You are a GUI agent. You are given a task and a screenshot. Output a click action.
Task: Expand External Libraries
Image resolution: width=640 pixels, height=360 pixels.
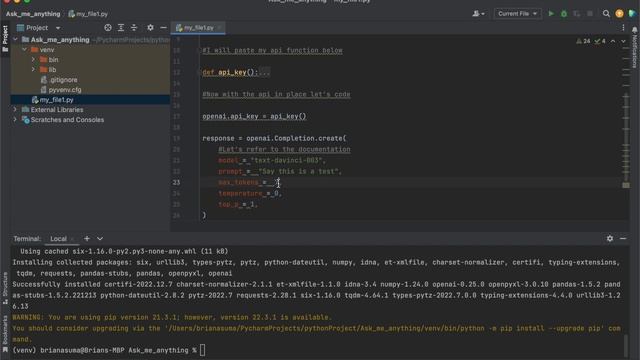[x=16, y=109]
